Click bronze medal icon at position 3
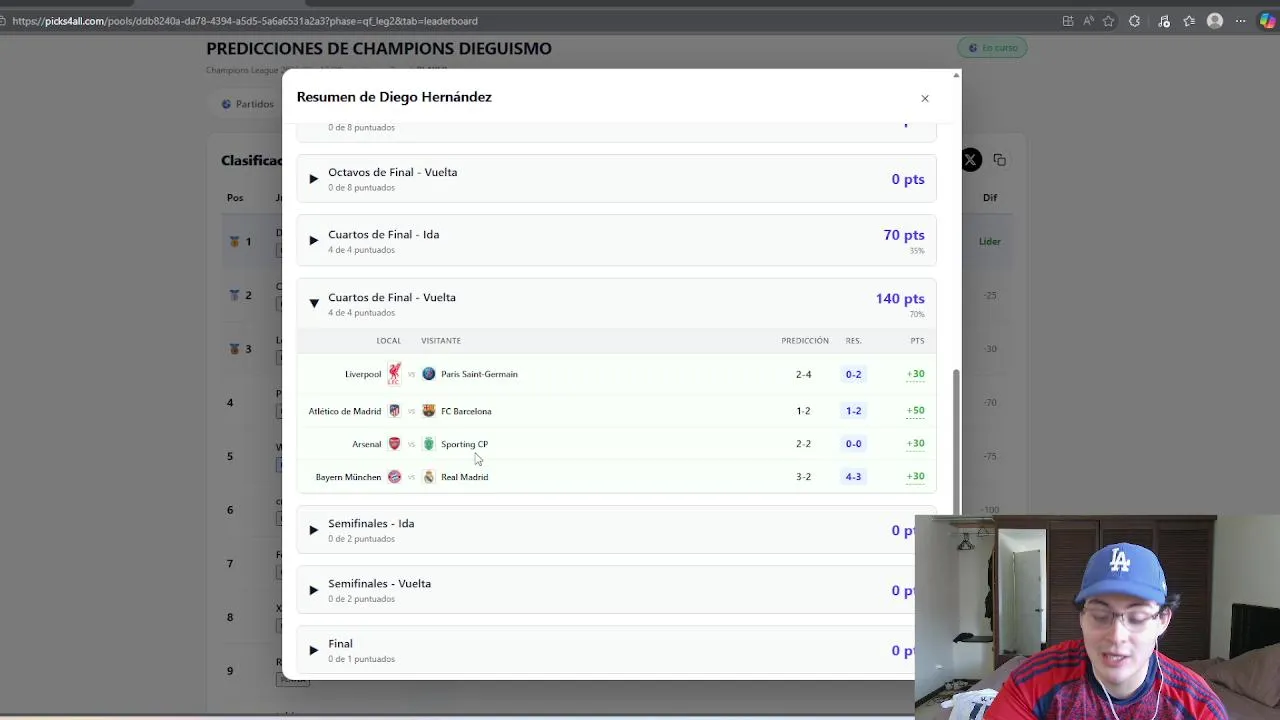 [x=234, y=349]
